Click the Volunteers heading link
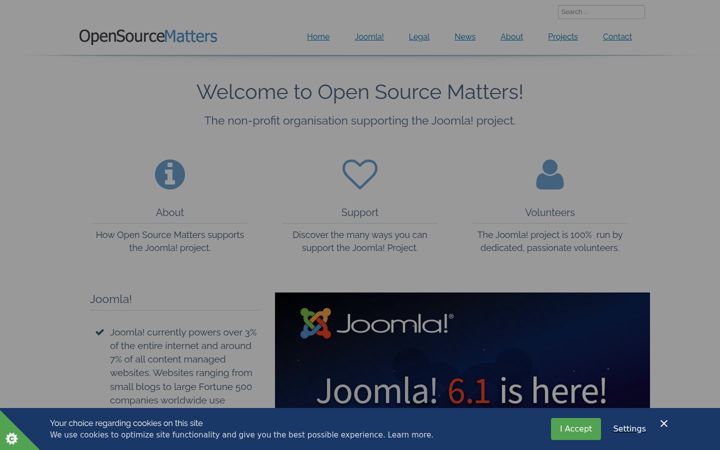The image size is (720, 450). tap(550, 212)
